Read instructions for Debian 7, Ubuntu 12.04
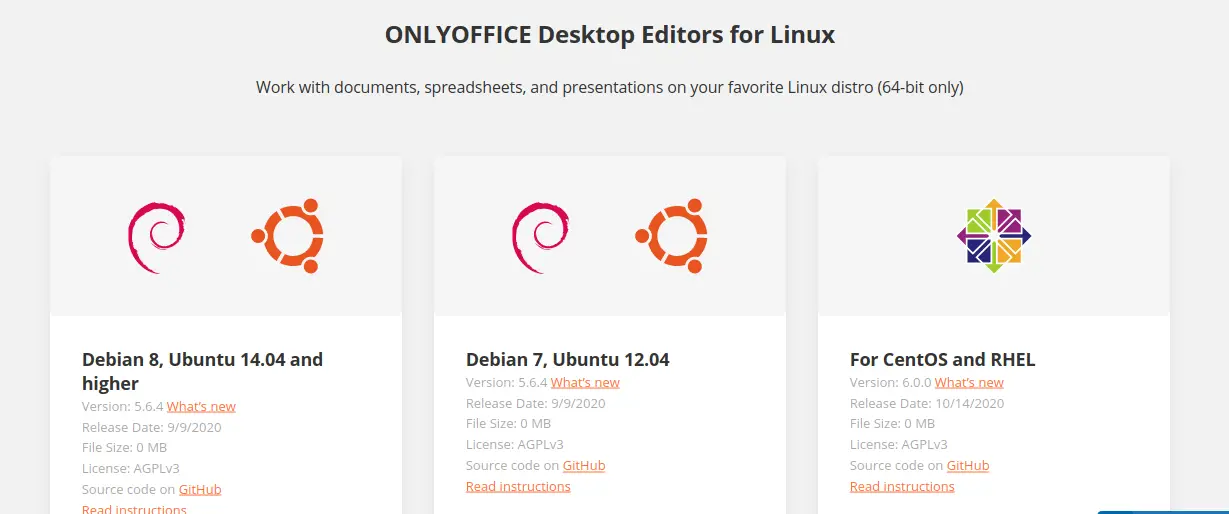The width and height of the screenshot is (1229, 514). tap(518, 487)
